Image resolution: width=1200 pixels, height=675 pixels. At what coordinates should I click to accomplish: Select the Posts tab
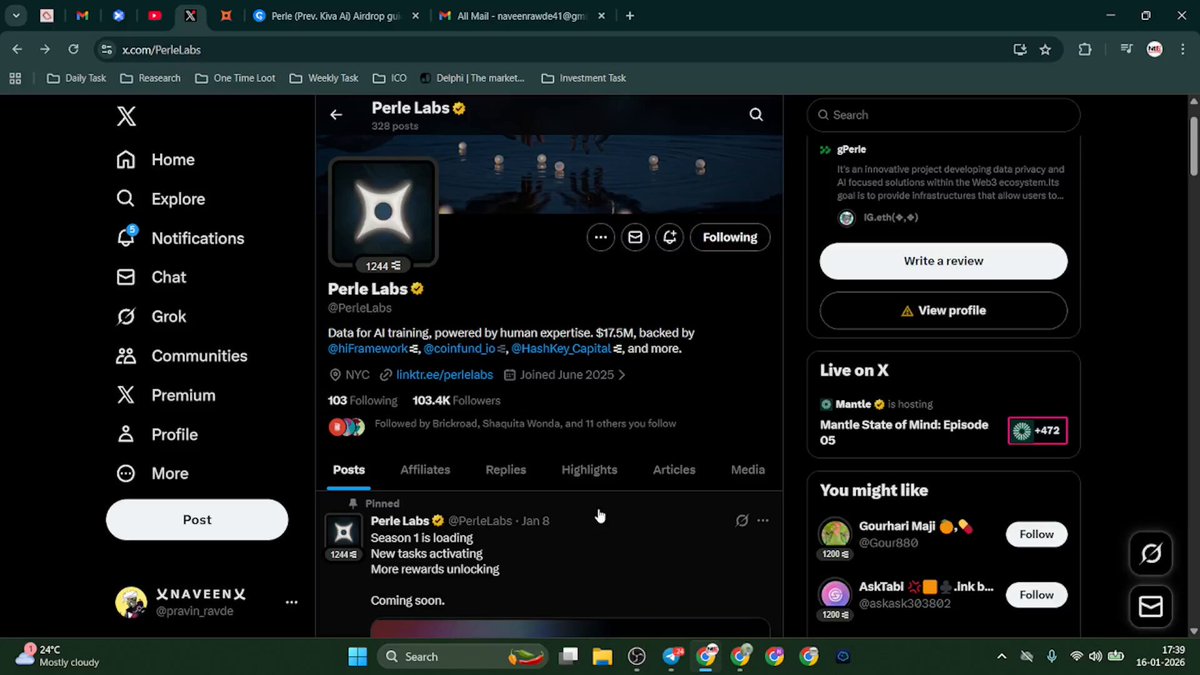point(349,470)
